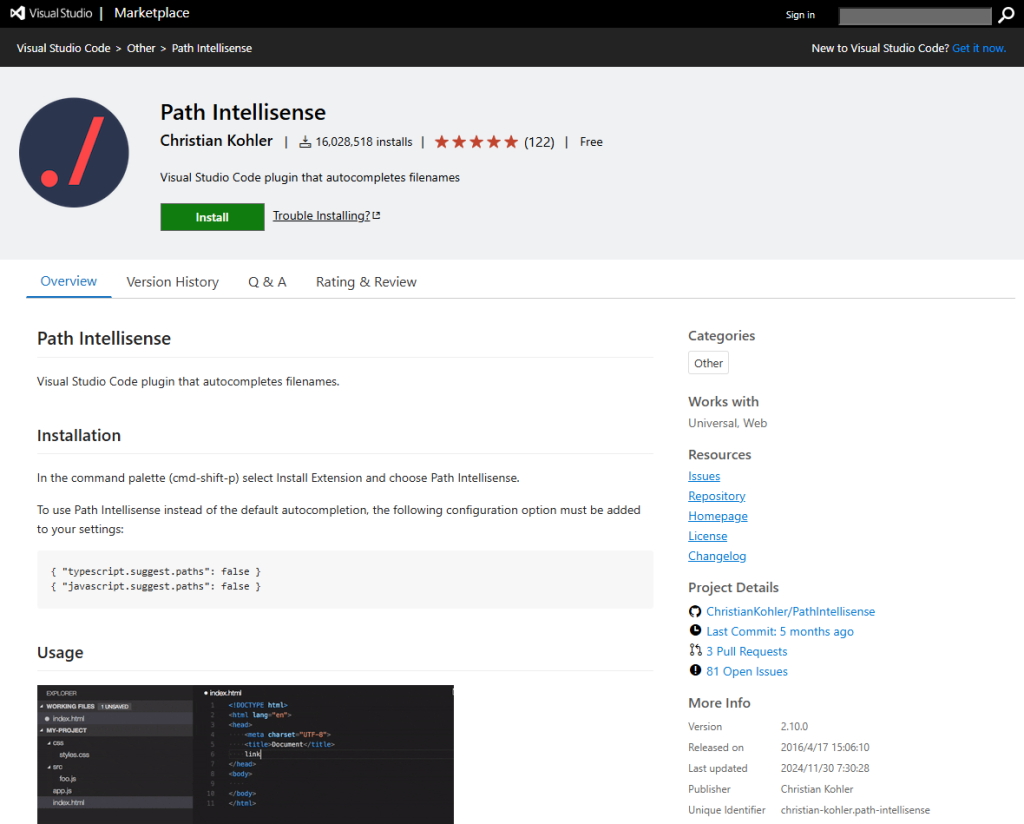Click Sign in
Image resolution: width=1024 pixels, height=824 pixels.
coord(800,15)
